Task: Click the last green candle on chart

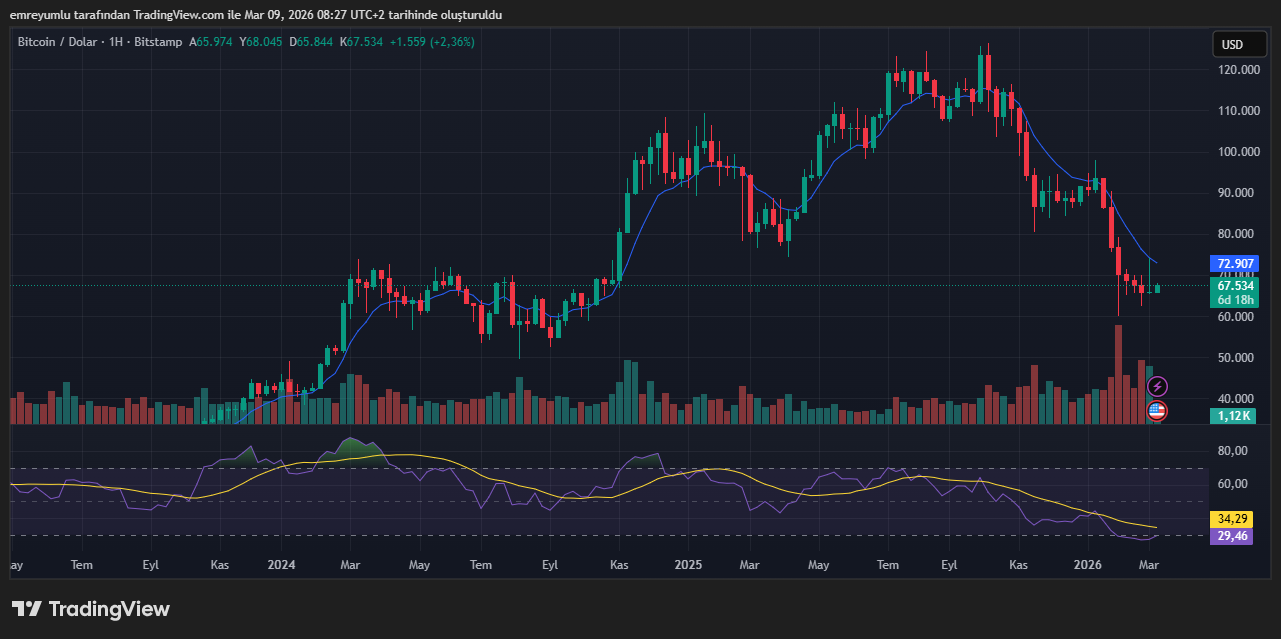Action: point(1157,288)
